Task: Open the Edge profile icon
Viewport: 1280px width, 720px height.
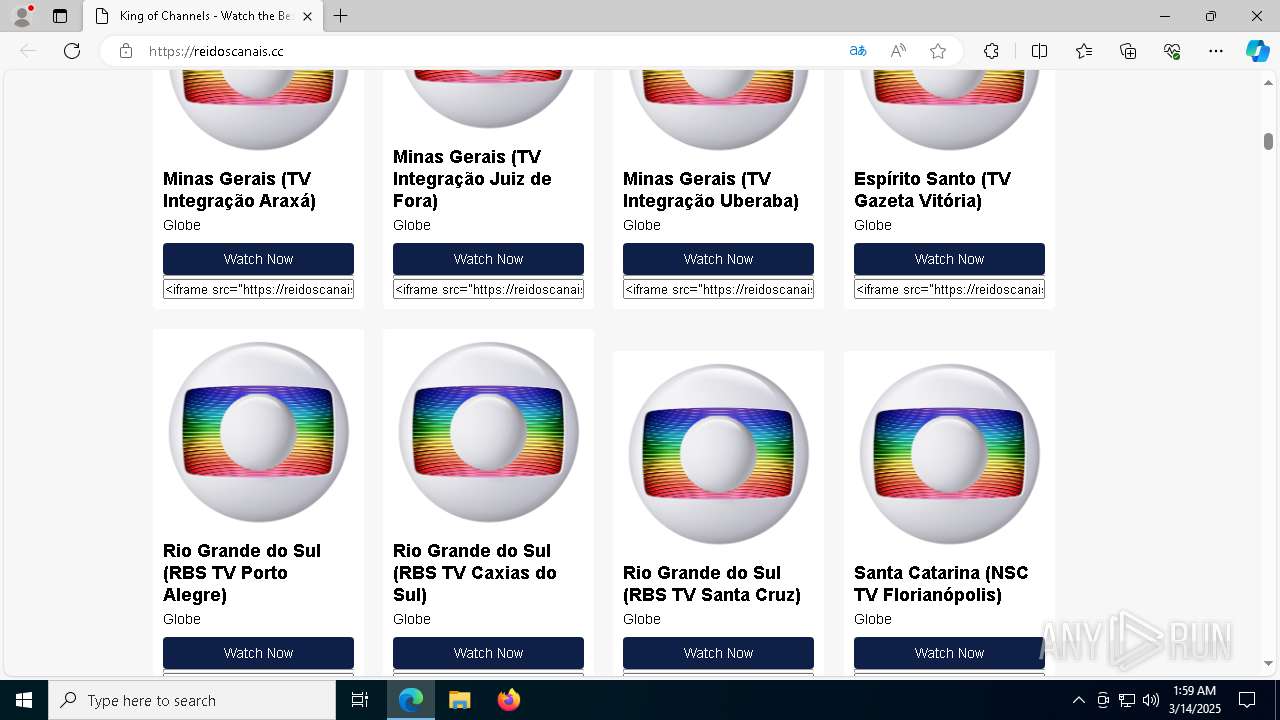Action: (x=22, y=16)
